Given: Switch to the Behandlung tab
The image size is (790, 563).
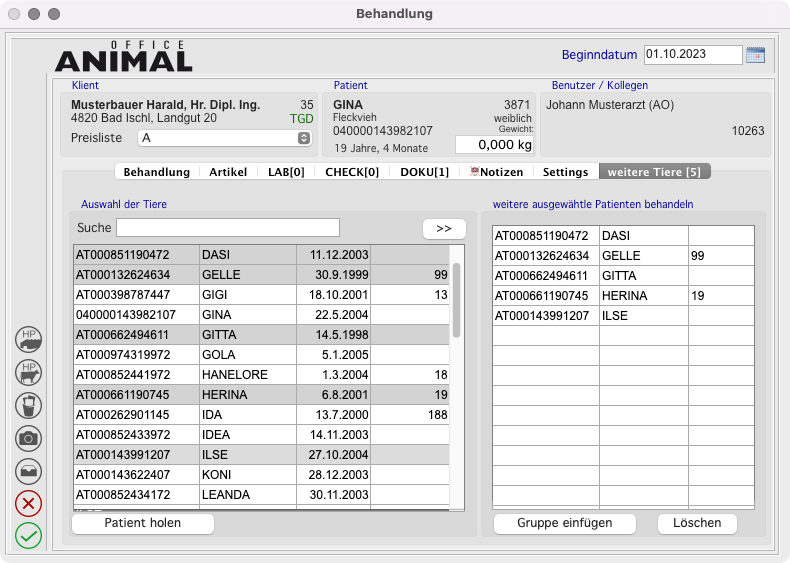Looking at the screenshot, I should pyautogui.click(x=156, y=172).
